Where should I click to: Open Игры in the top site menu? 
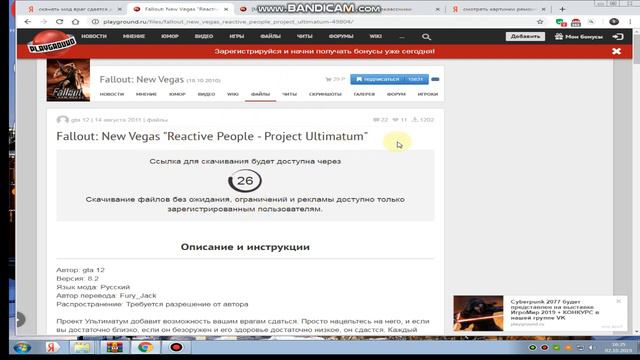pyautogui.click(x=237, y=36)
